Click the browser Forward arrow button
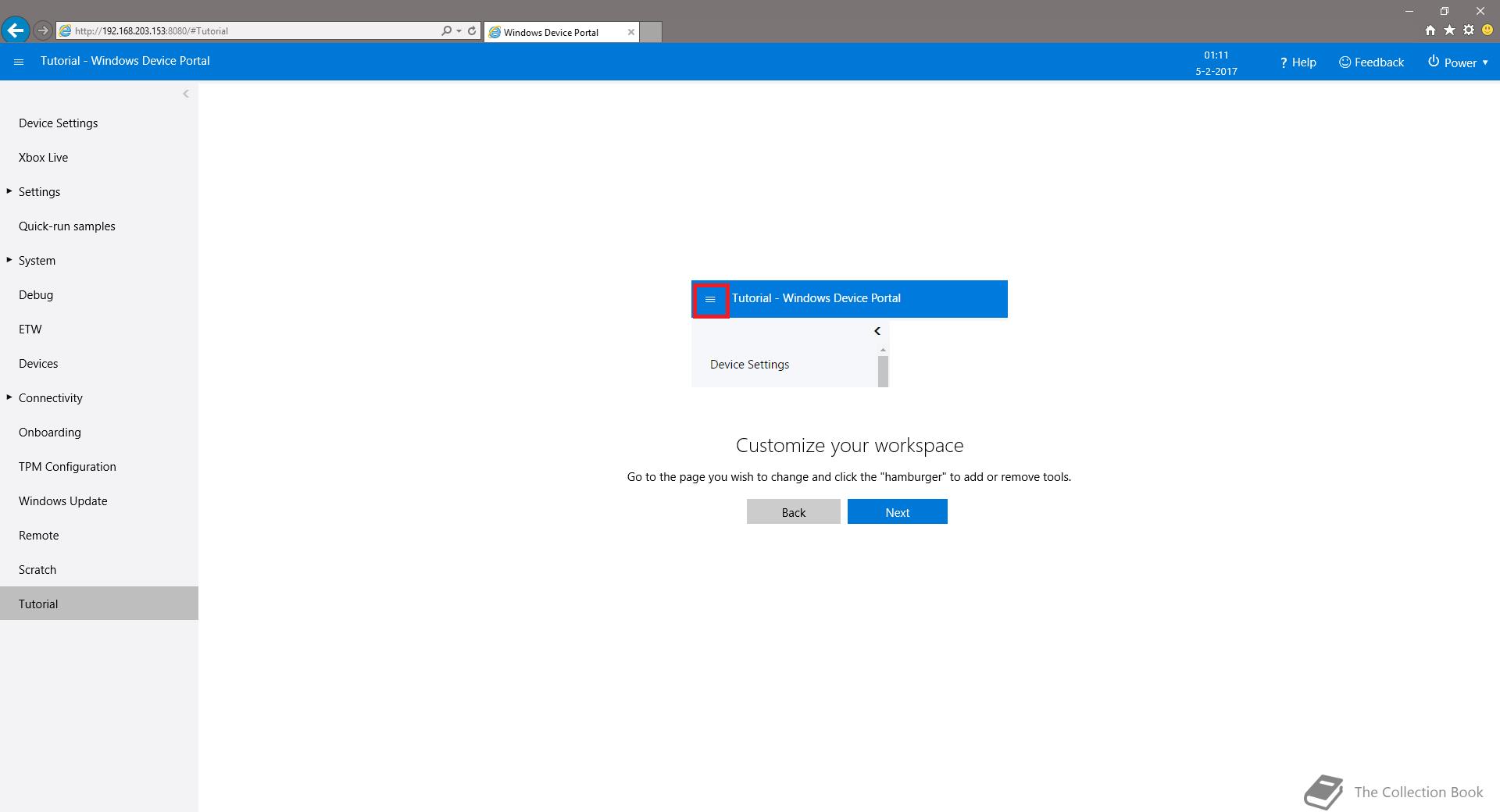Screen dimensions: 1500x812 tap(43, 30)
